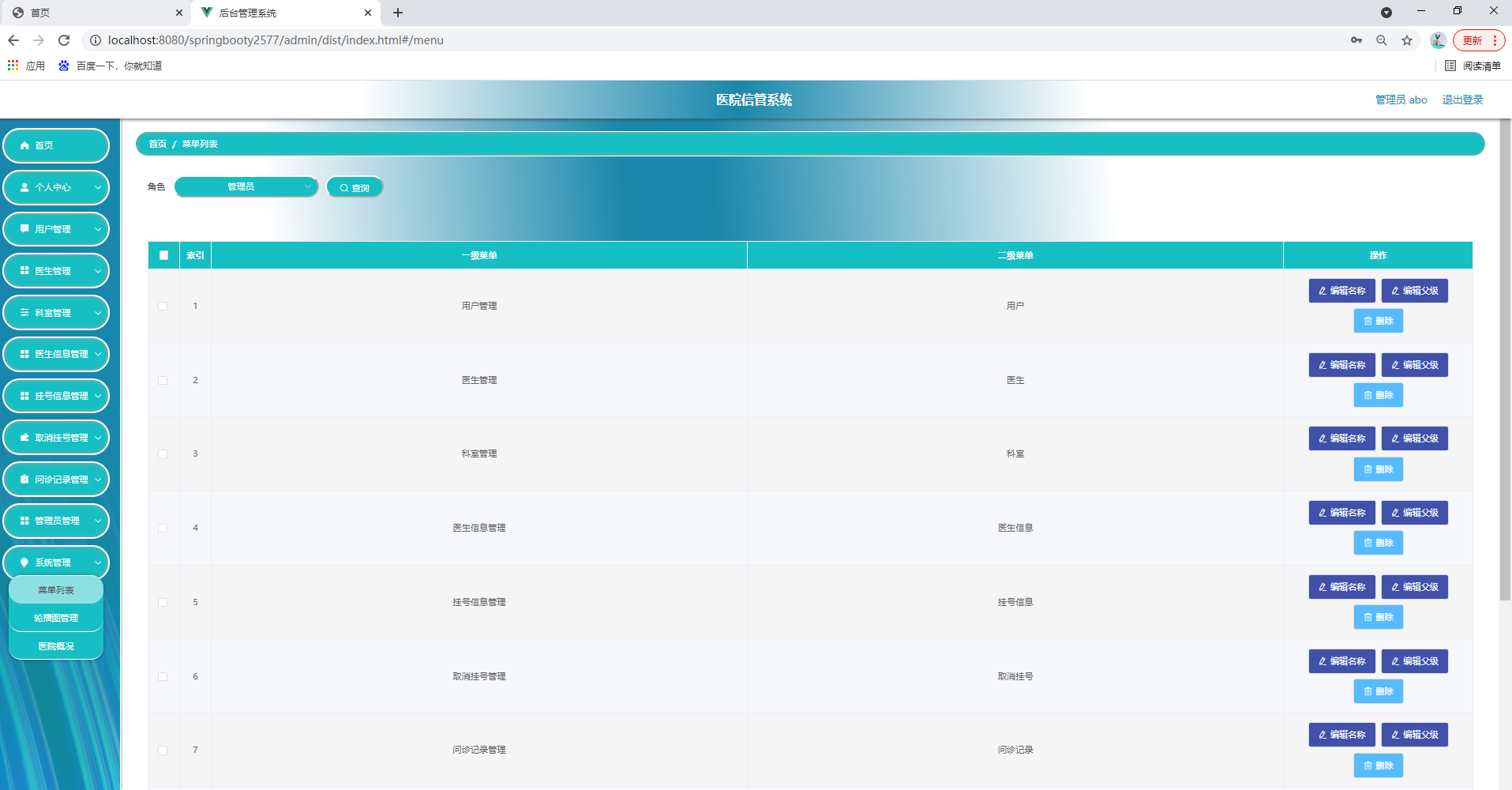Click the 管理员 abo username text

(1401, 100)
